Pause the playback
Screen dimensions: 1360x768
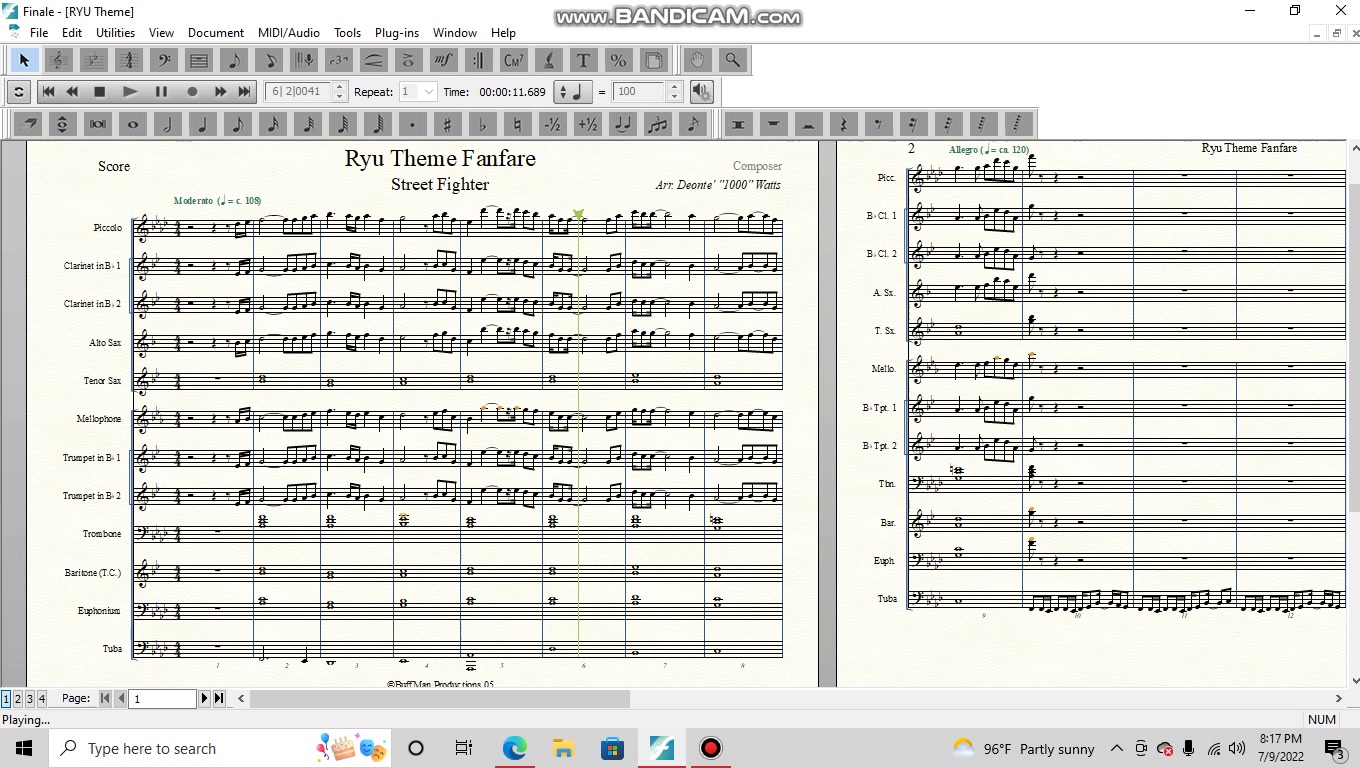(x=160, y=92)
